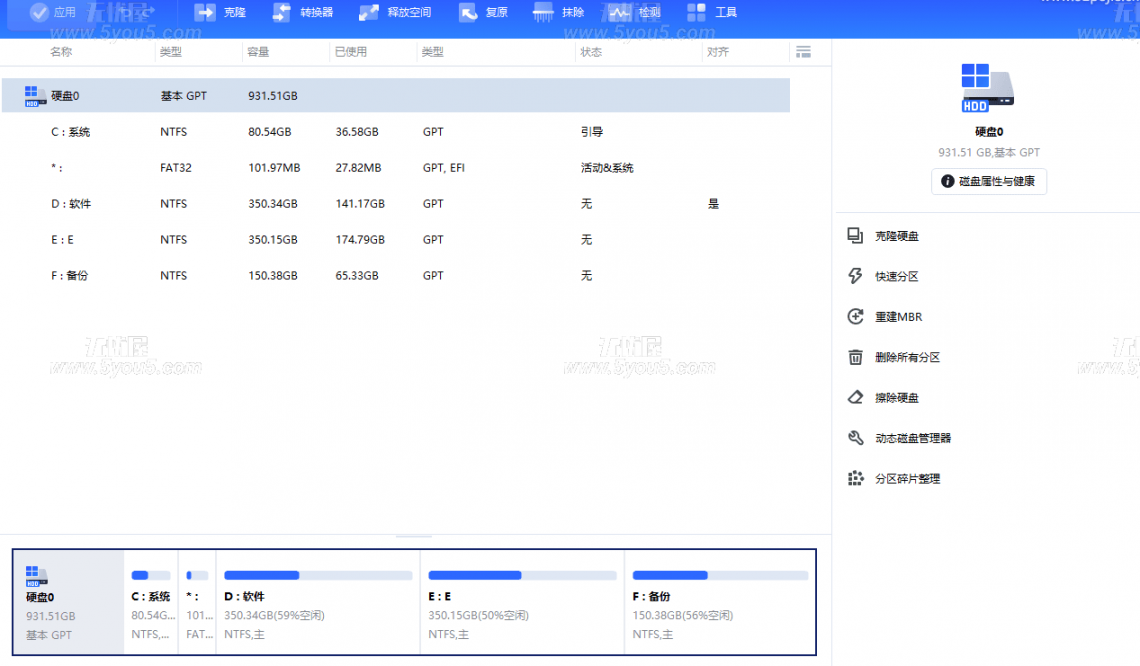This screenshot has width=1140, height=666.
Task: Select the F: 备份 partition row
Action: [x=396, y=276]
